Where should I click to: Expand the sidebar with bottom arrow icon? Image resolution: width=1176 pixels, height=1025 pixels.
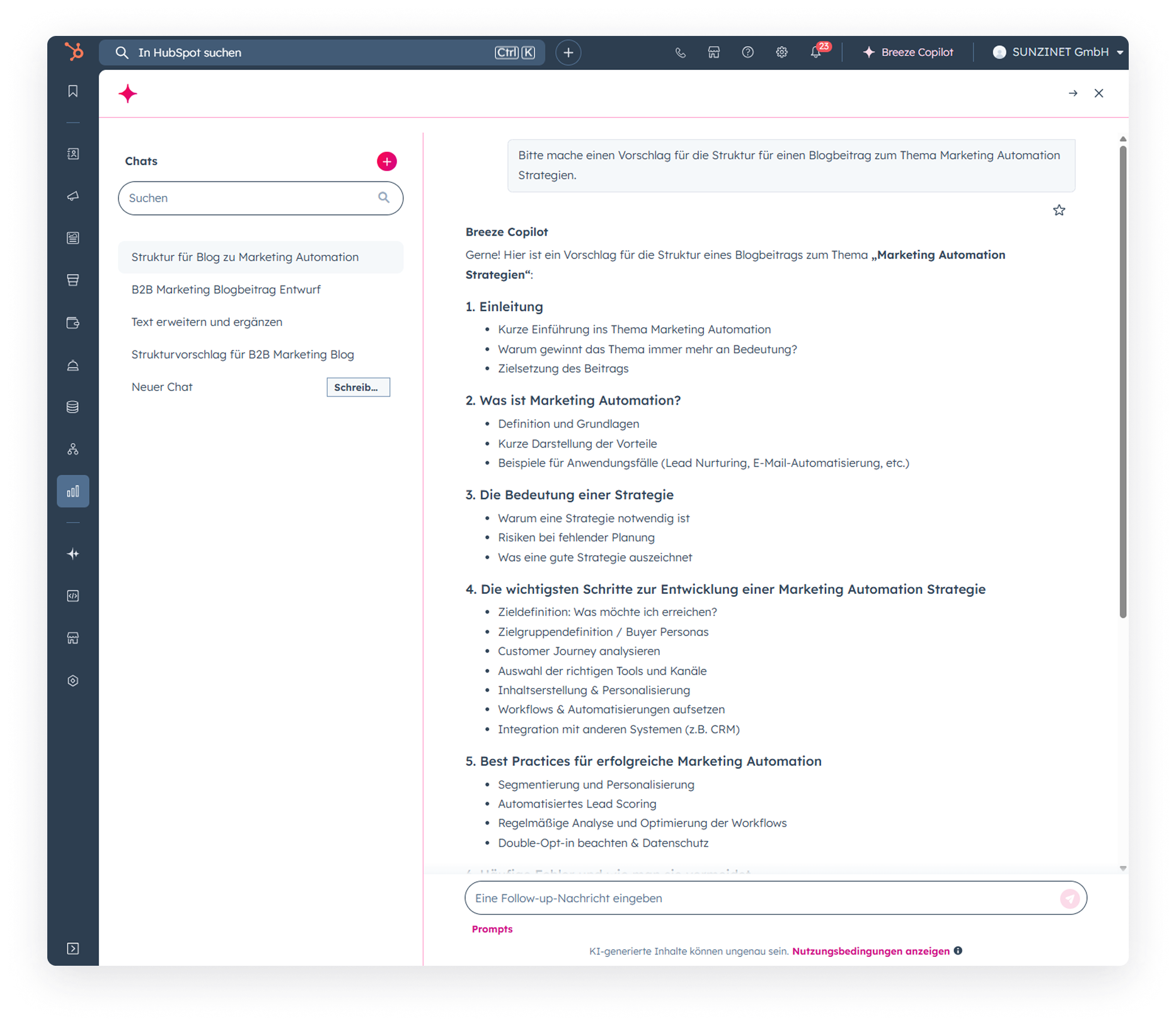(x=73, y=949)
